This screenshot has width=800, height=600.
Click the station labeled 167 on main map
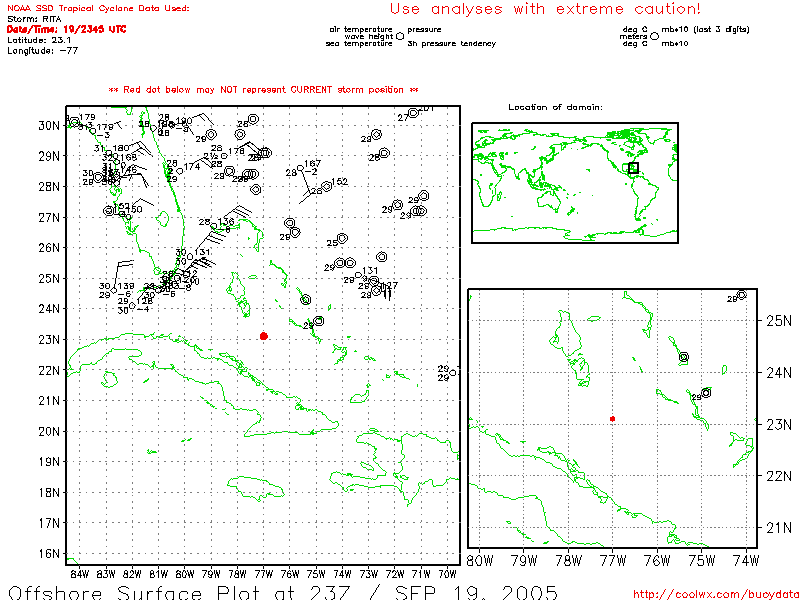coord(300,168)
